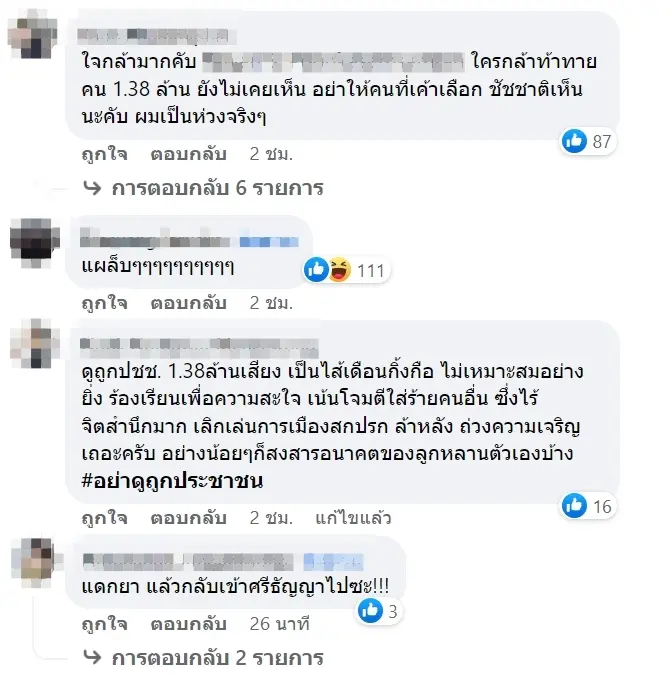Click the like reaction icon showing 87
Screen dimensions: 671x676
point(574,141)
